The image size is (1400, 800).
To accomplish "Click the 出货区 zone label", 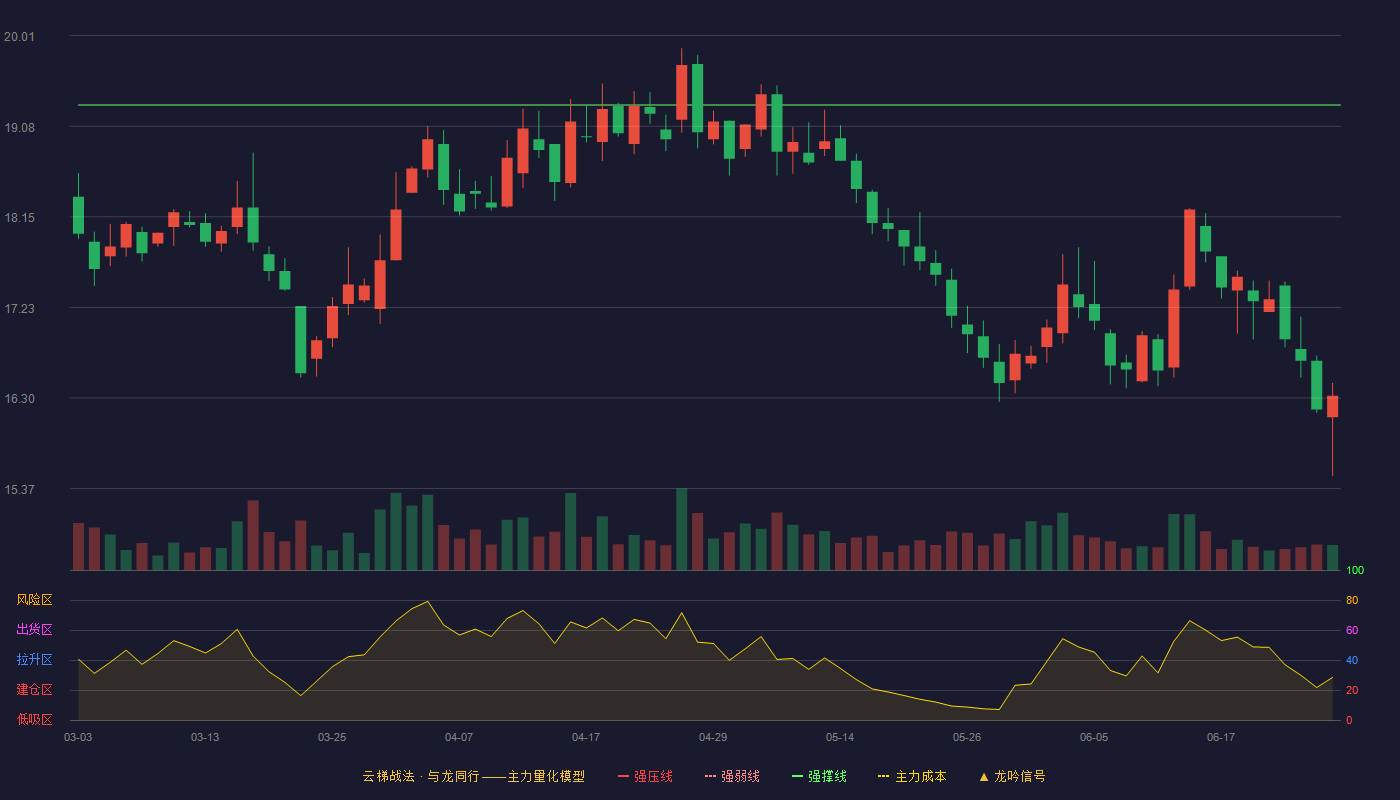I will click(x=34, y=630).
